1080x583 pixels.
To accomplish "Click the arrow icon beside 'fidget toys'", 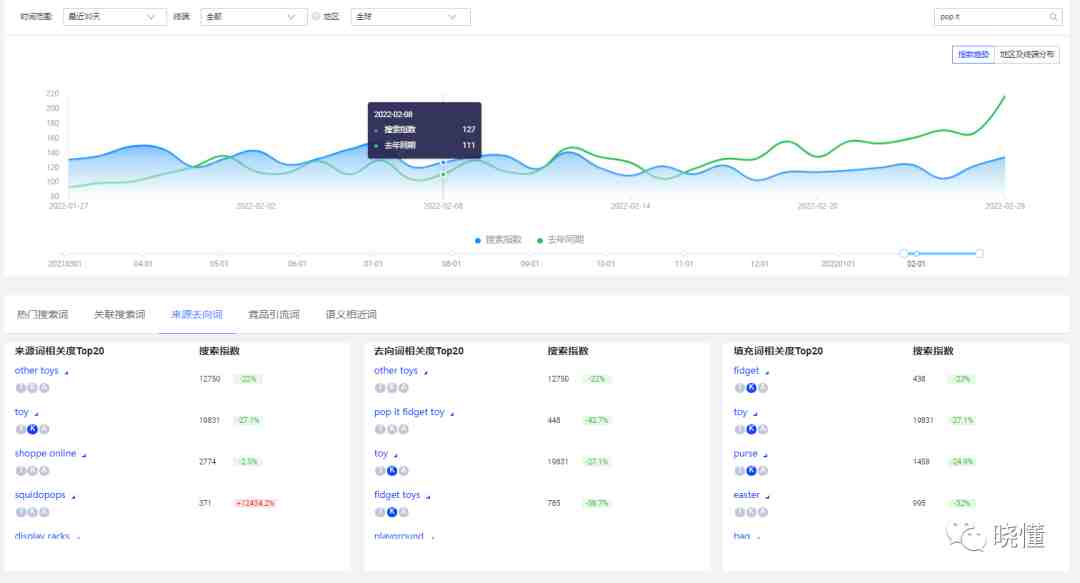I will click(428, 496).
